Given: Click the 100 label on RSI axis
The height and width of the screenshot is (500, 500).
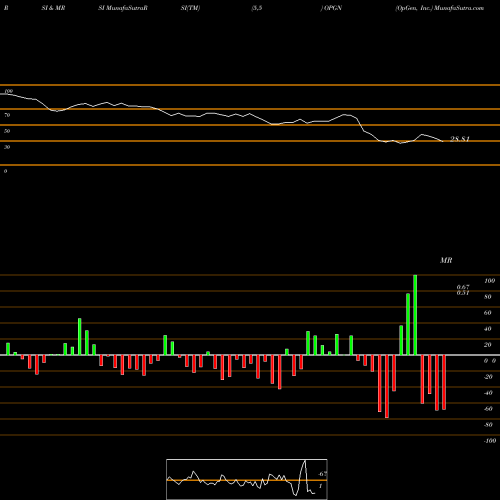Looking at the screenshot, I should [x=9, y=91].
